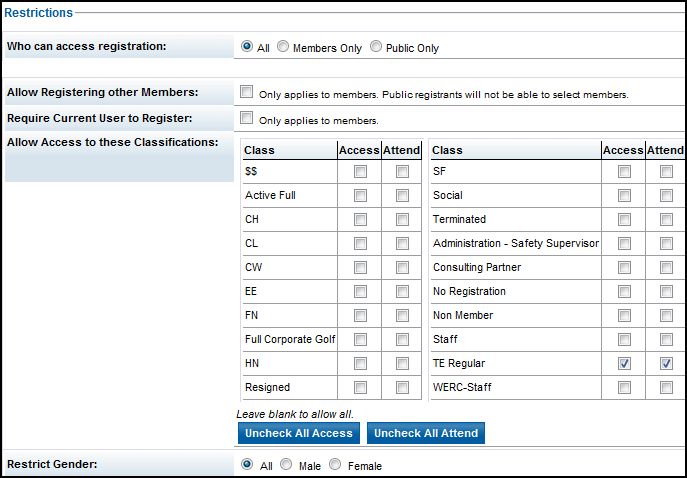Choose All for who can access registration
Image resolution: width=687 pixels, height=478 pixels.
[246, 47]
